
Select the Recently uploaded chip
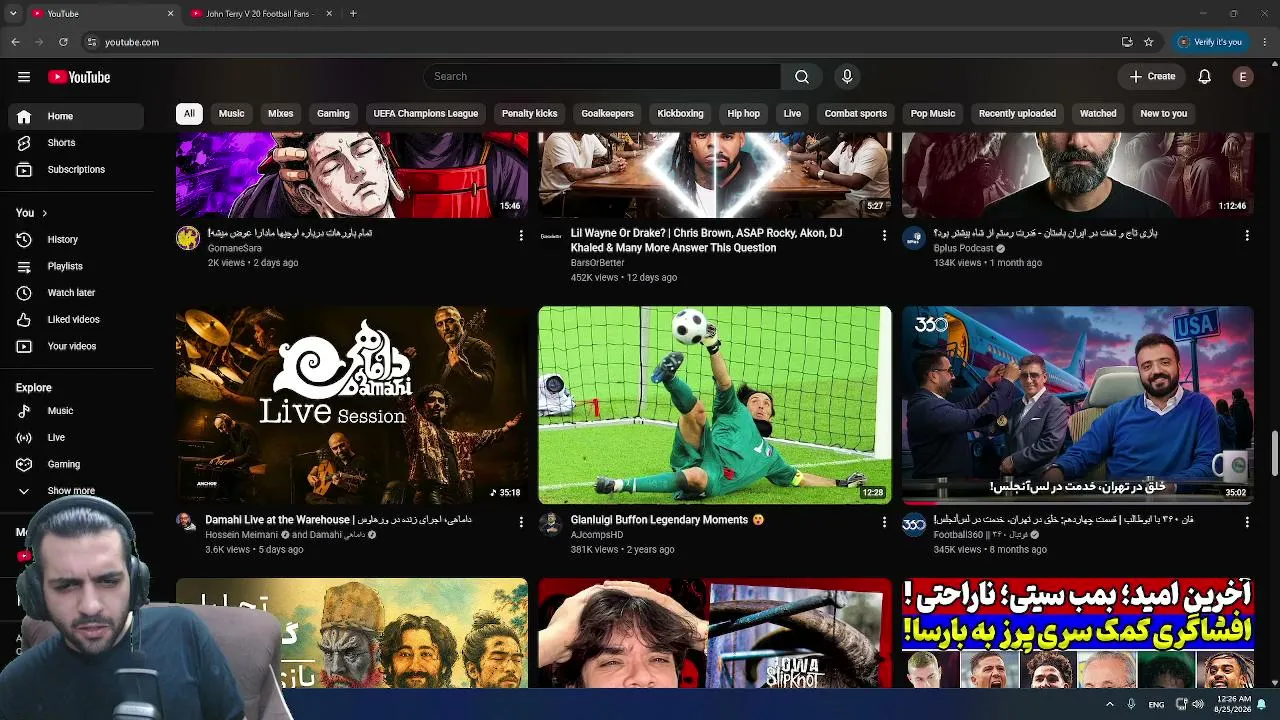[x=1017, y=114]
